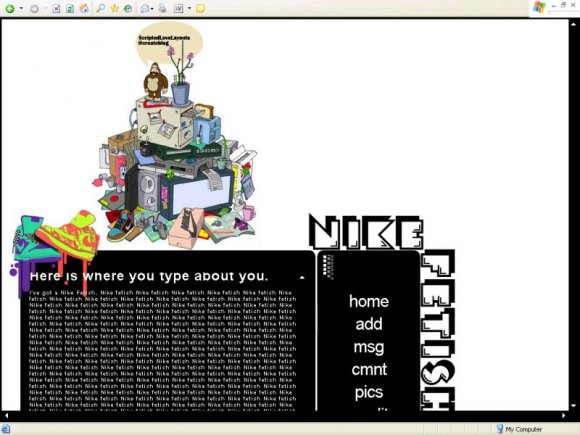Click the horizontal scrollbar left arrow
The image size is (580, 435).
pyautogui.click(x=6, y=415)
